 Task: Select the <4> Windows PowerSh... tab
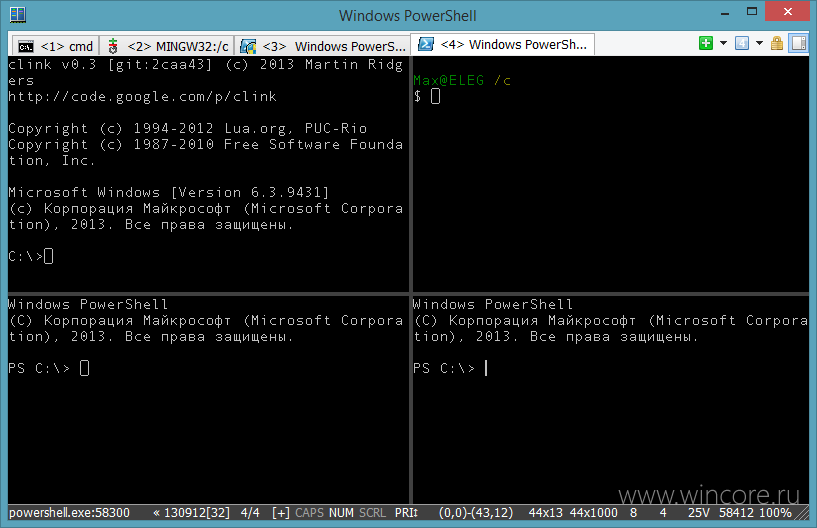coord(503,45)
